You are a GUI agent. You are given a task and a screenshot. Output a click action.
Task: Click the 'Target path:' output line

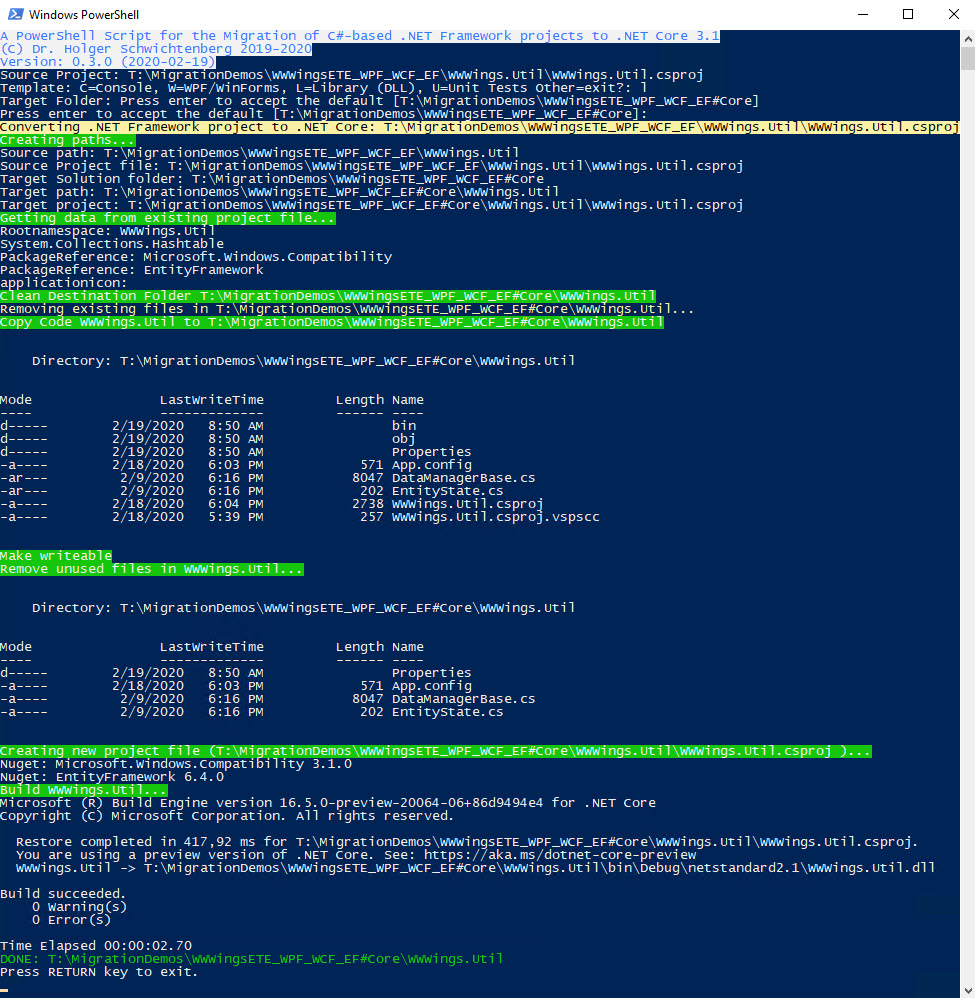(x=279, y=192)
